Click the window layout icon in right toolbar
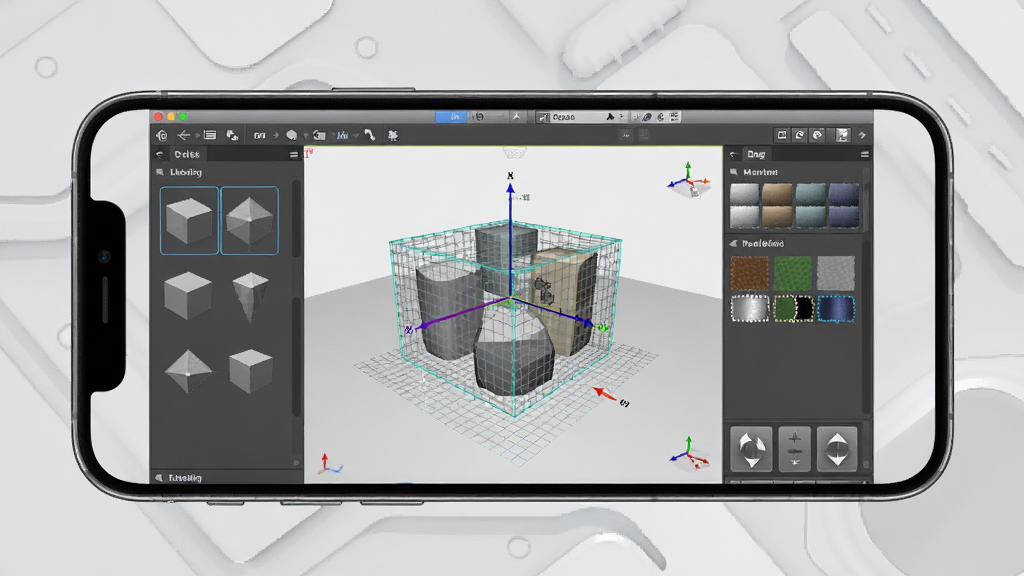This screenshot has width=1024, height=576. (x=782, y=135)
